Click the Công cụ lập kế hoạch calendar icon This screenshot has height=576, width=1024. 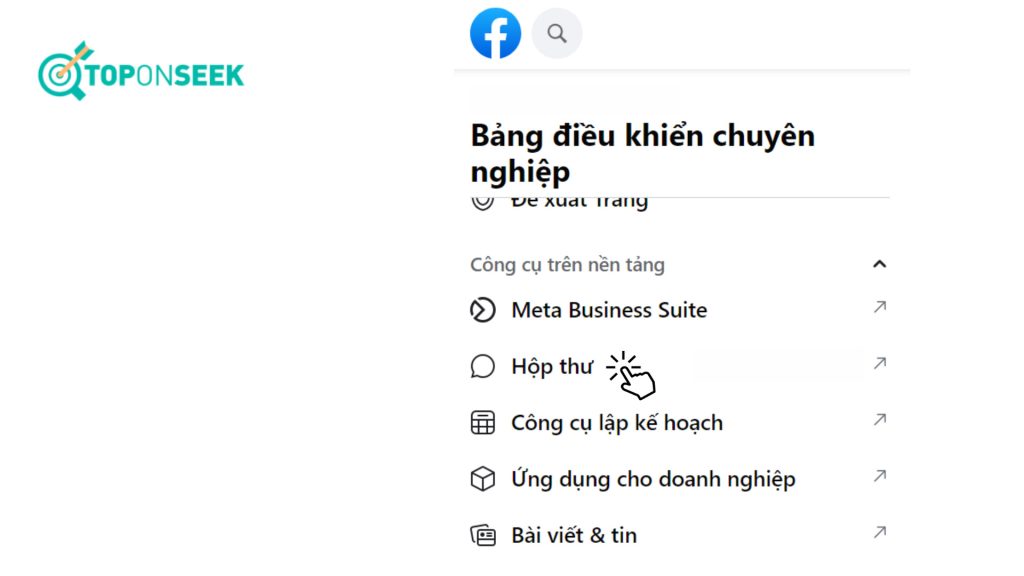pos(483,423)
